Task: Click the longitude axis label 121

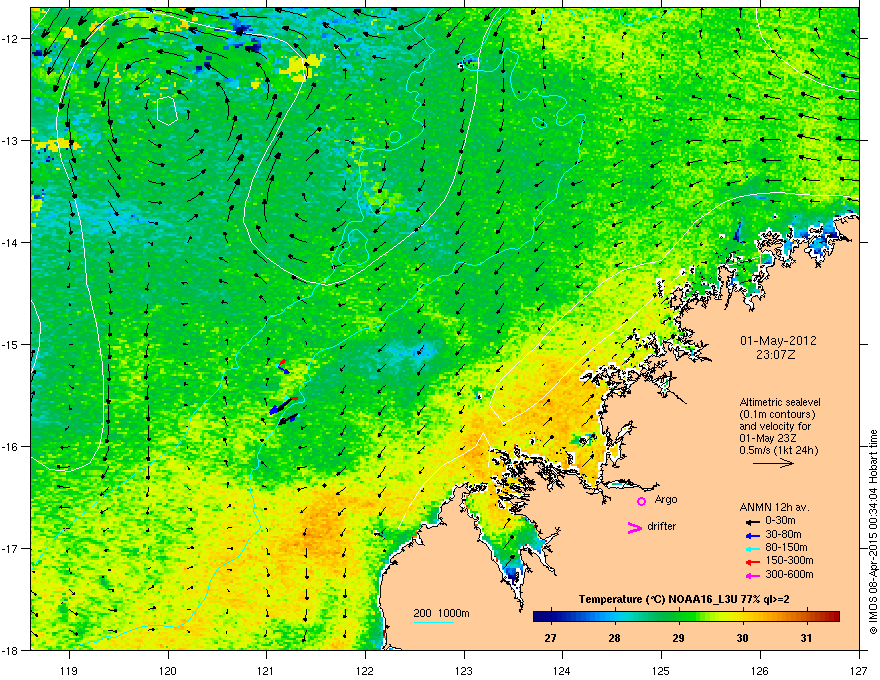Action: [x=267, y=670]
